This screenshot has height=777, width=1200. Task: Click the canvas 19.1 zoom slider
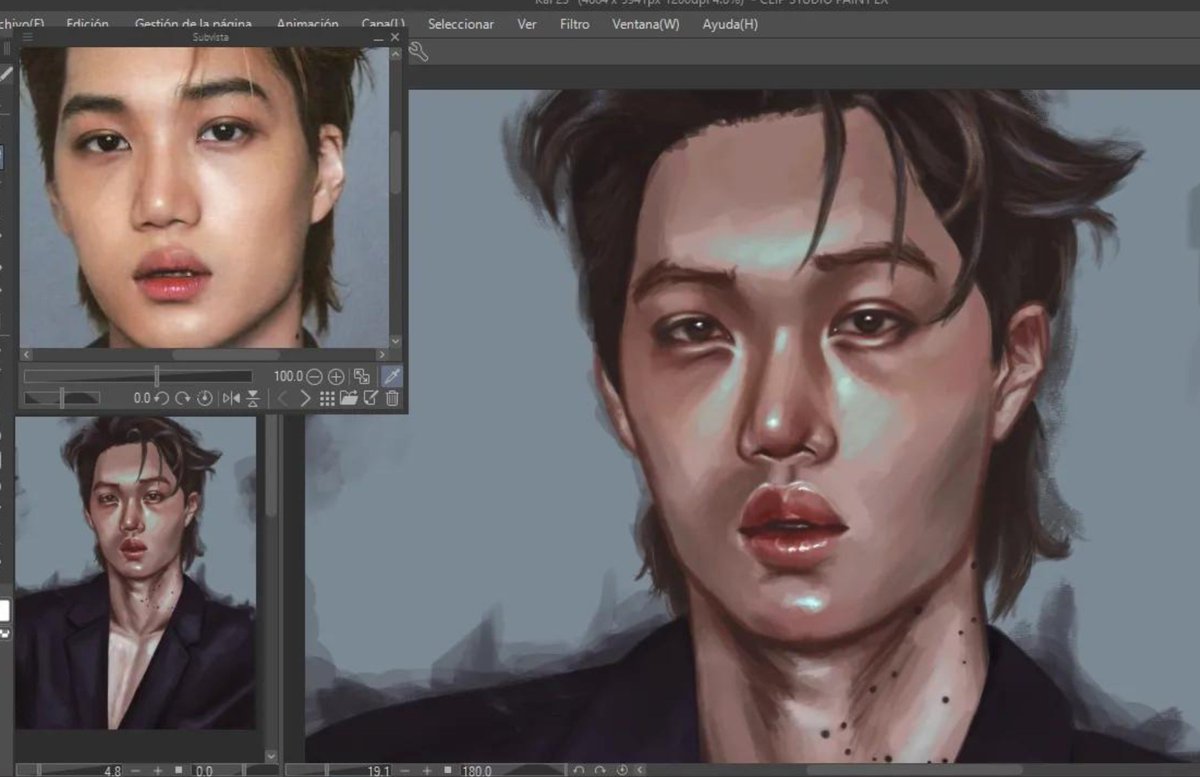(x=340, y=770)
